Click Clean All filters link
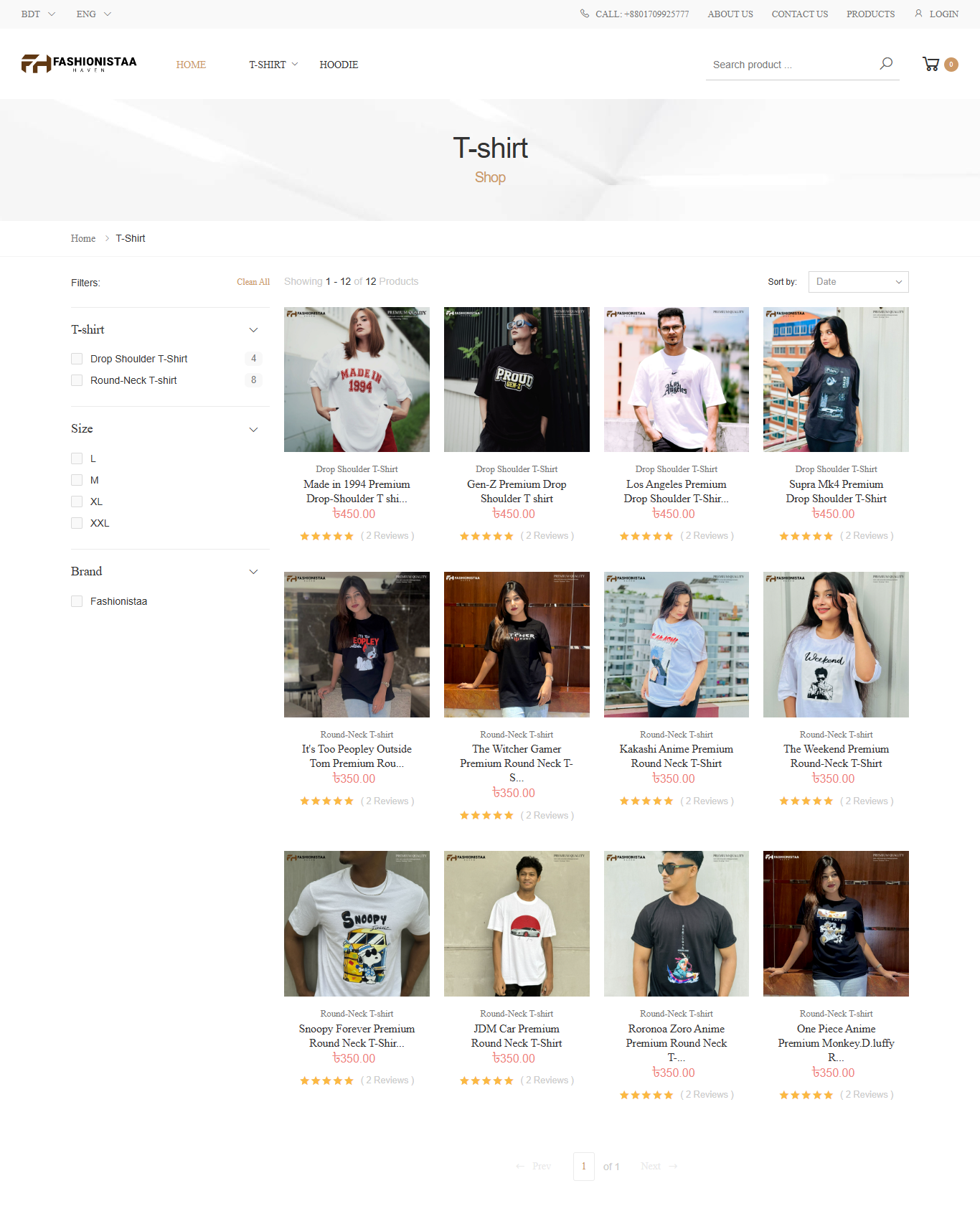980x1229 pixels. 253,282
